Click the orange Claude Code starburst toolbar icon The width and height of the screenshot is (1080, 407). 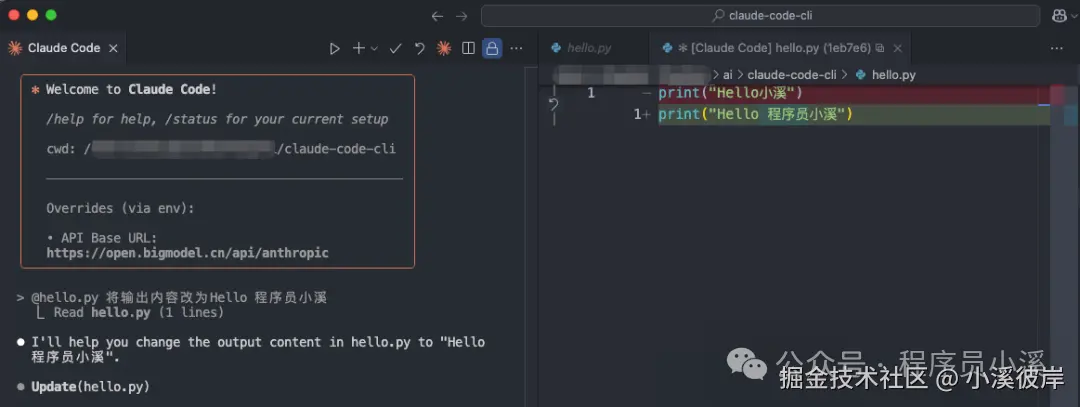click(444, 48)
